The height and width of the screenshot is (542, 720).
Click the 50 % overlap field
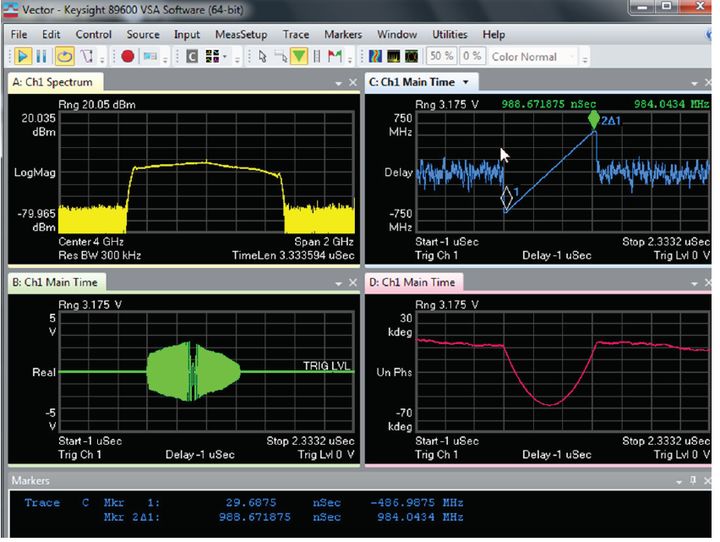click(x=442, y=57)
